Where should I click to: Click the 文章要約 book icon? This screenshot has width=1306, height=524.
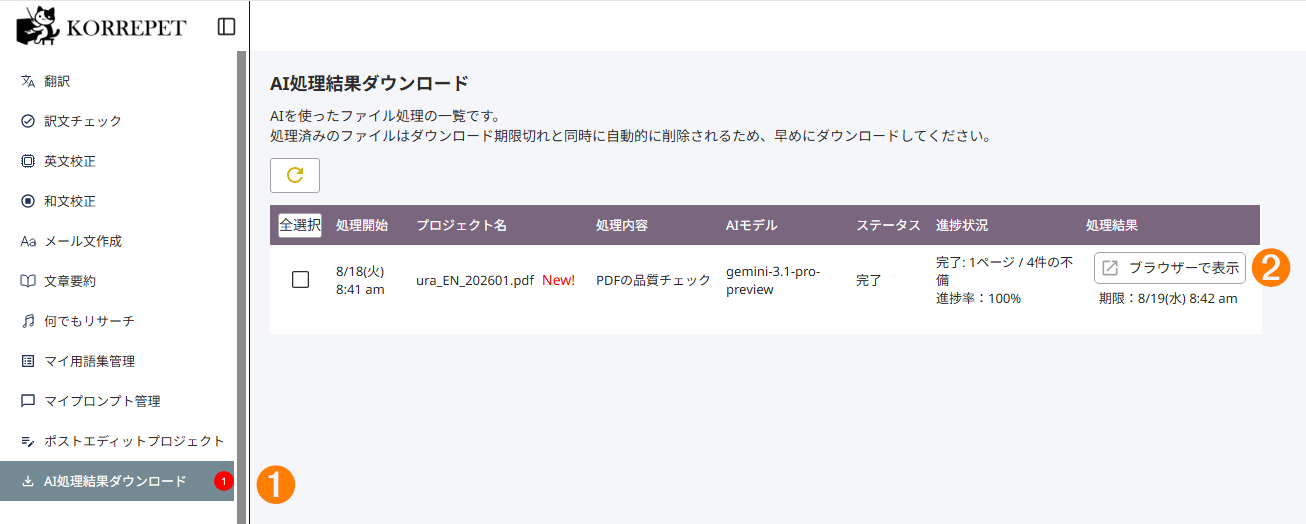pyautogui.click(x=28, y=281)
